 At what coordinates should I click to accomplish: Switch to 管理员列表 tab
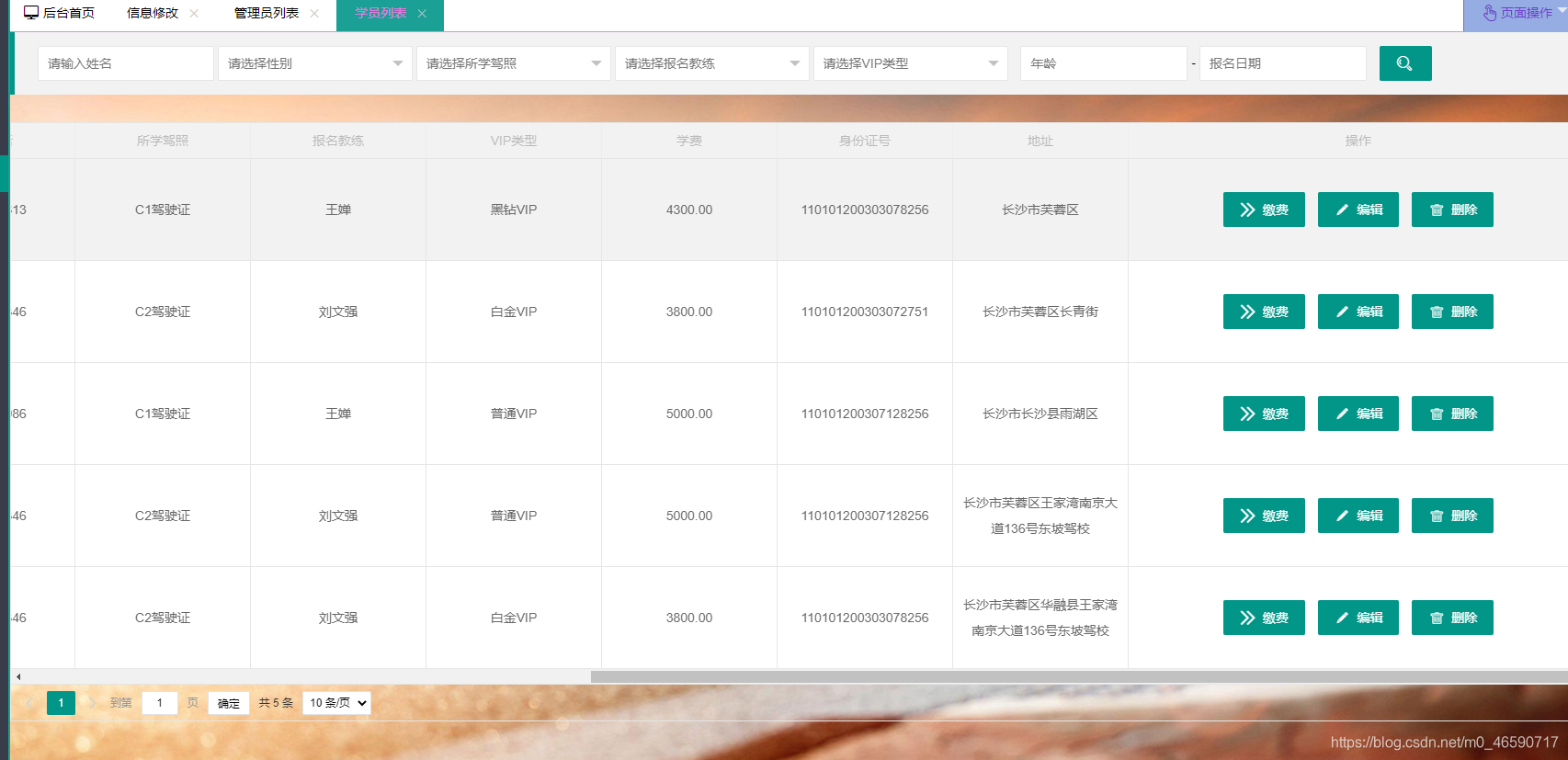point(267,13)
